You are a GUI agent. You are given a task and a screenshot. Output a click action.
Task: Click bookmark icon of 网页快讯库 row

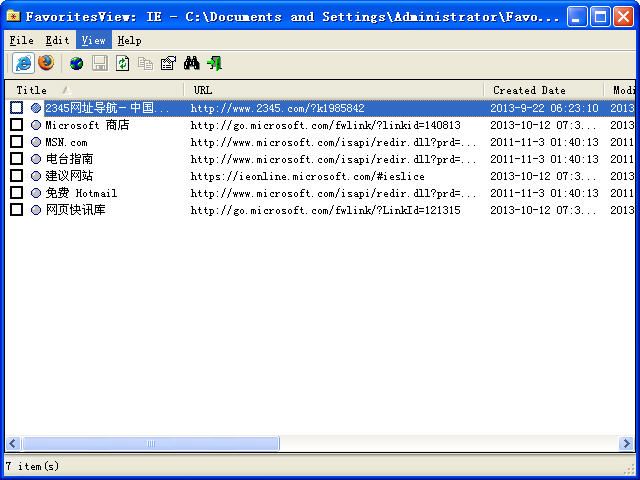(x=36, y=210)
